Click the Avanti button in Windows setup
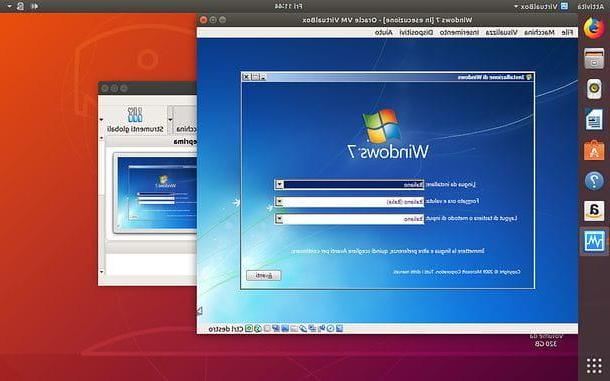The image size is (610, 381). coord(264,276)
